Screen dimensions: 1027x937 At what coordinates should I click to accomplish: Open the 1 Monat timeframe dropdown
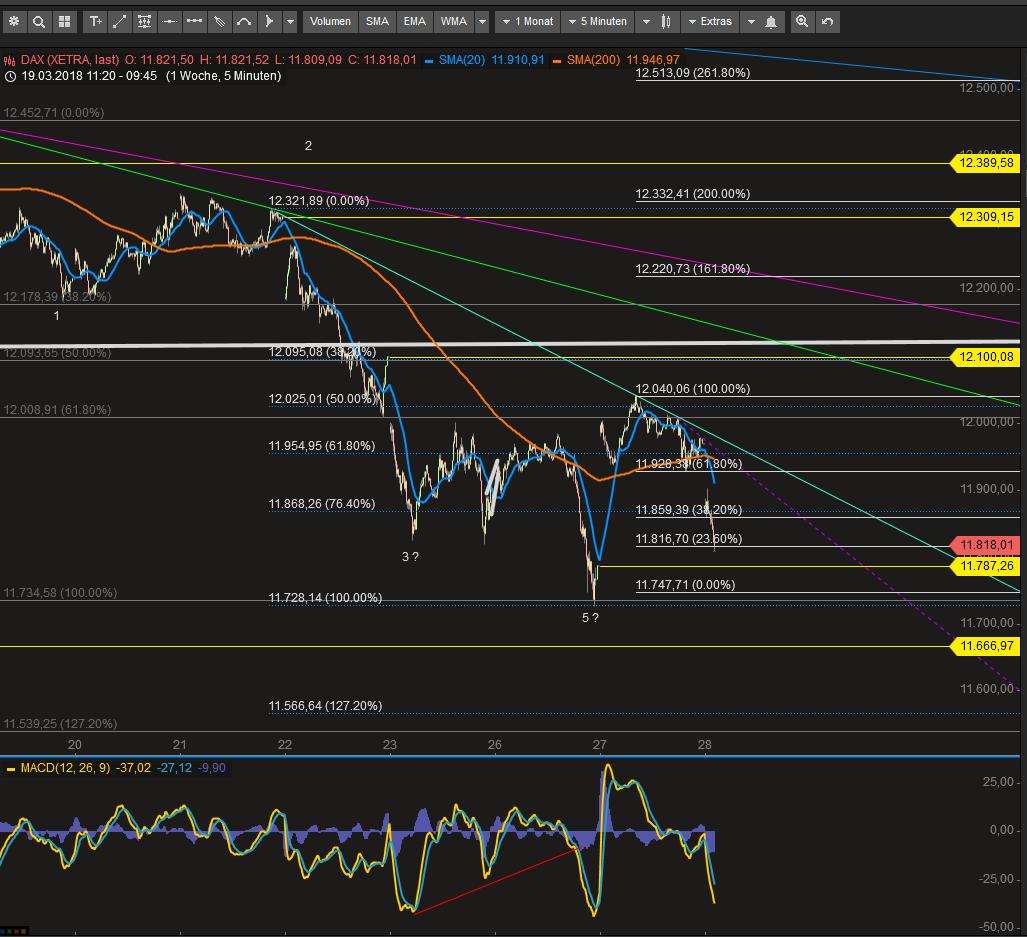tap(527, 21)
